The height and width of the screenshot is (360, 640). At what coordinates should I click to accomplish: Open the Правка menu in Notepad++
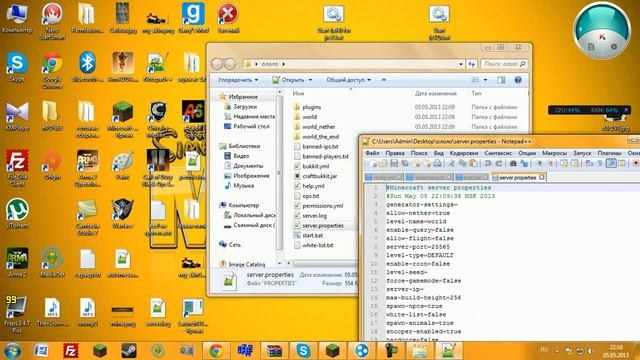click(395, 153)
